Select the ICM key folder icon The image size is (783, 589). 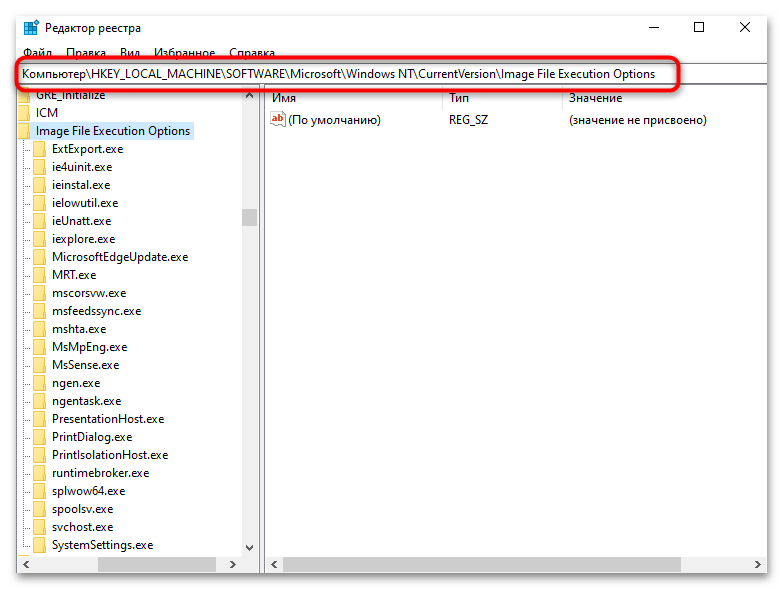pos(24,113)
